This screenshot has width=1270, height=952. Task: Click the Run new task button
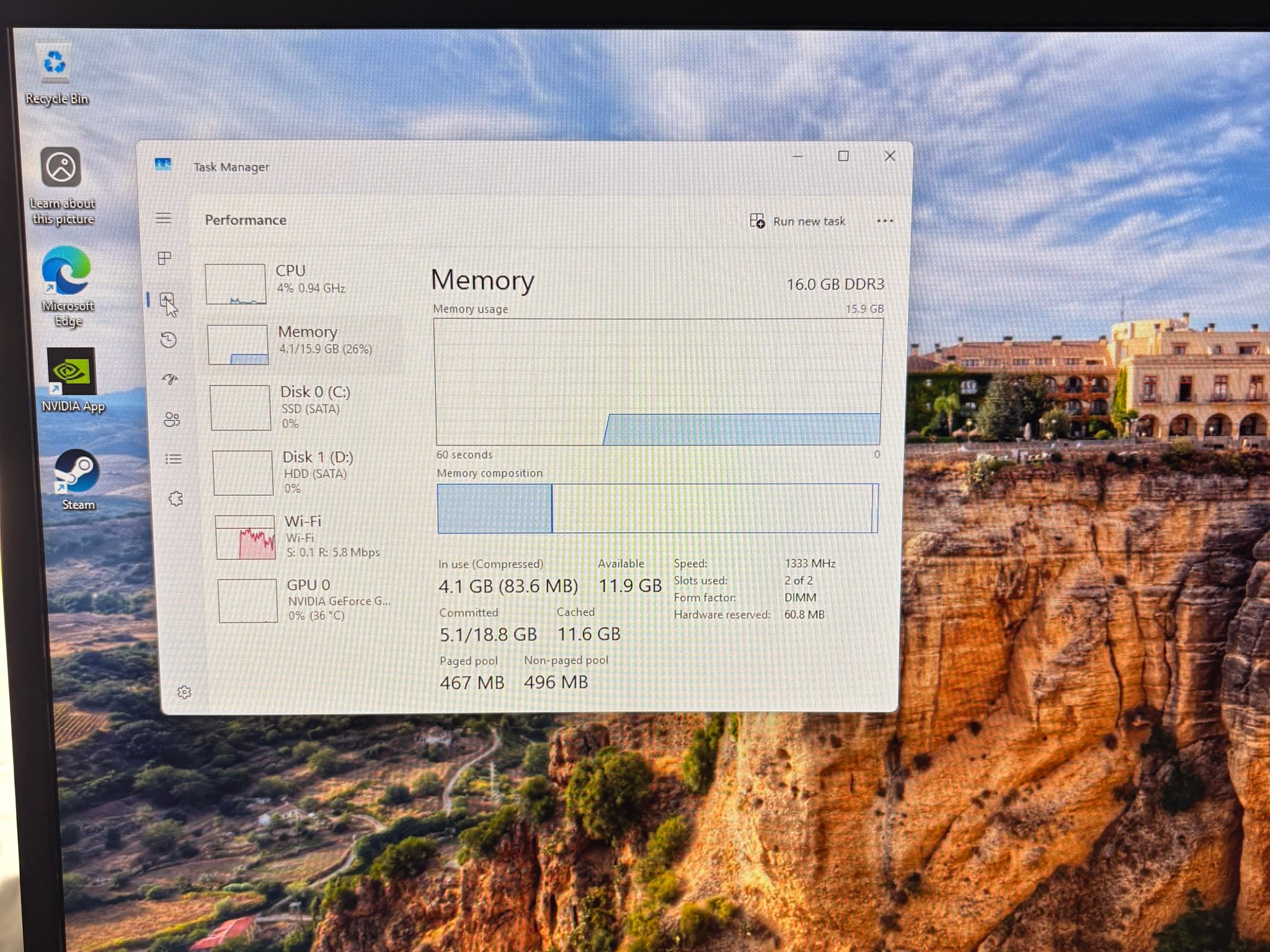click(797, 221)
